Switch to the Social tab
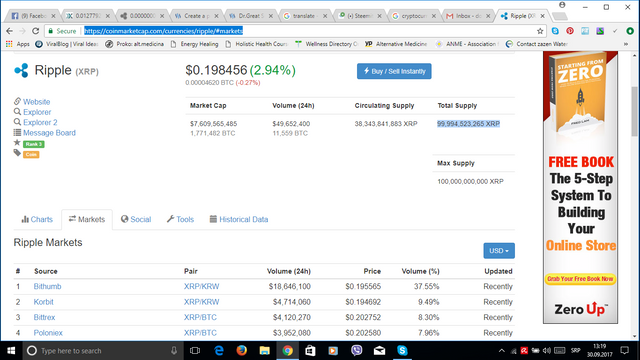This screenshot has width=640, height=360. pos(136,219)
